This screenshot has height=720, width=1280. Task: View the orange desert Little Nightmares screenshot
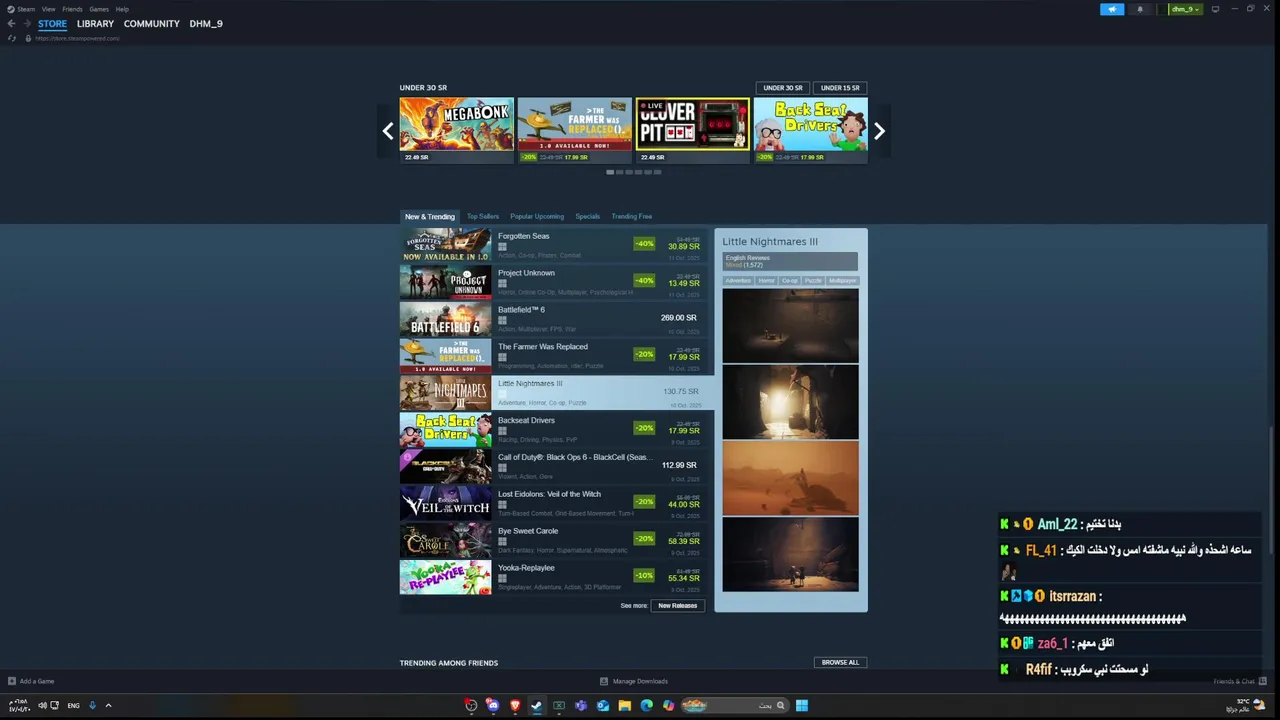pos(790,477)
